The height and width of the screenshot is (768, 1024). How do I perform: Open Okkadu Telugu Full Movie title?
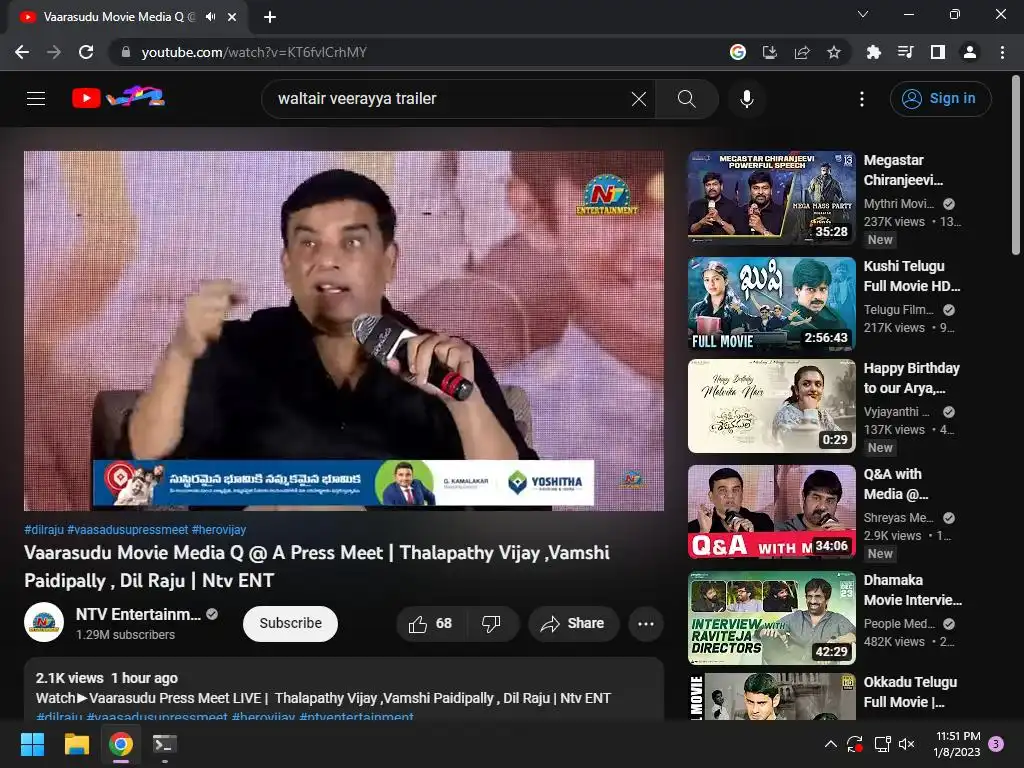click(x=910, y=692)
